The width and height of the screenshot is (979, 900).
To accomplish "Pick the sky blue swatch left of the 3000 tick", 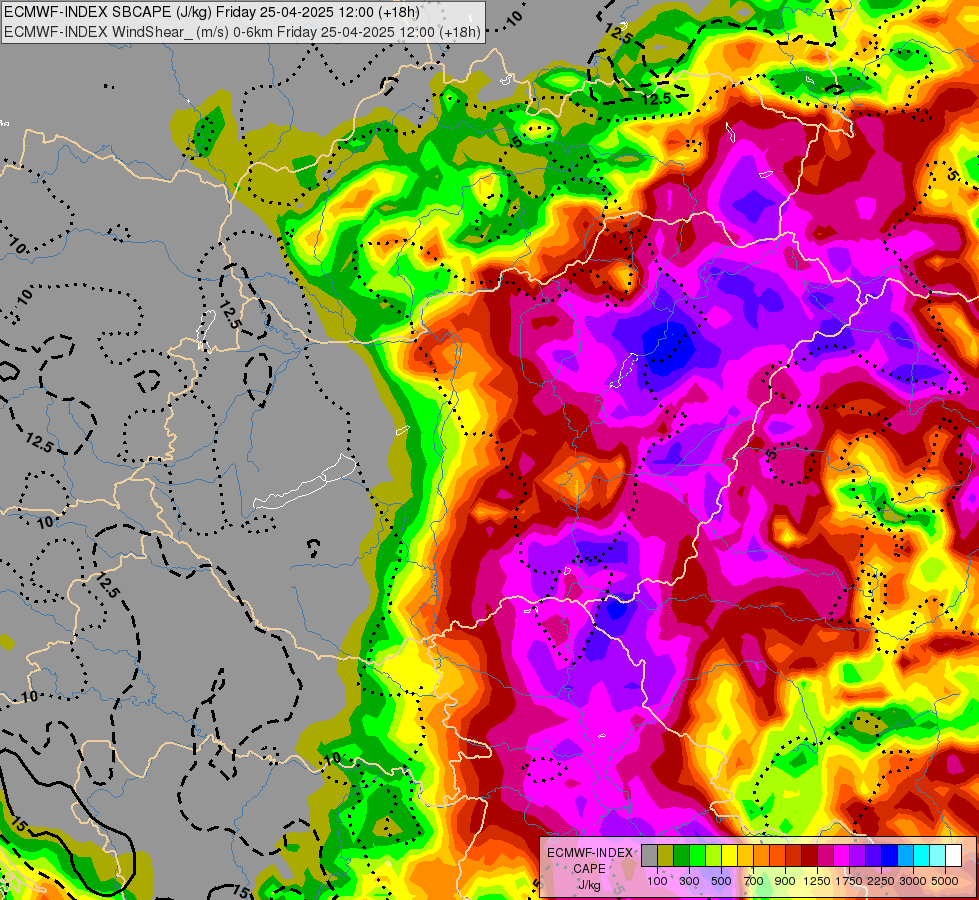I will [905, 855].
